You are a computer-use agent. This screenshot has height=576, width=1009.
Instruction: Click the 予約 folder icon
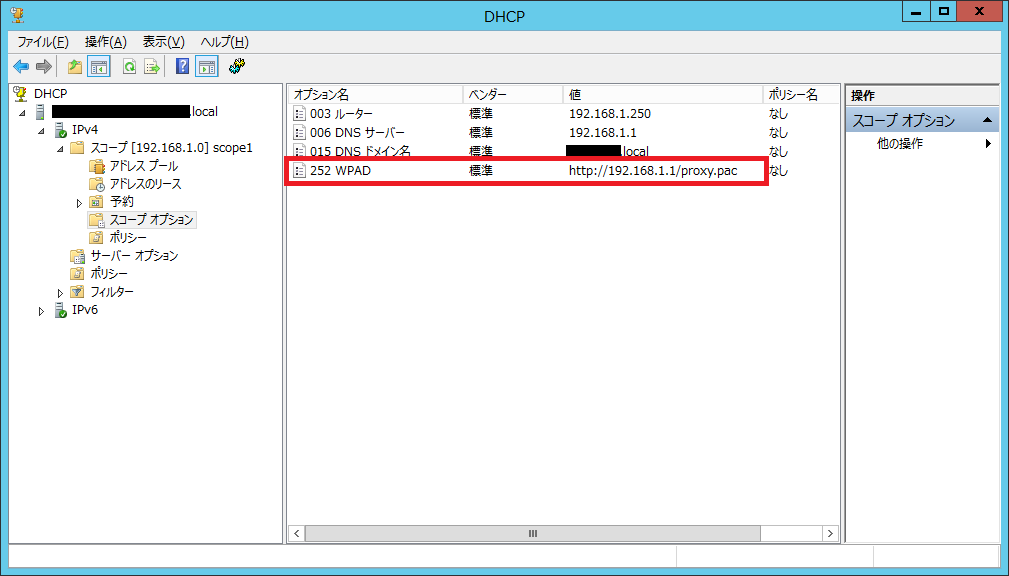tap(97, 202)
